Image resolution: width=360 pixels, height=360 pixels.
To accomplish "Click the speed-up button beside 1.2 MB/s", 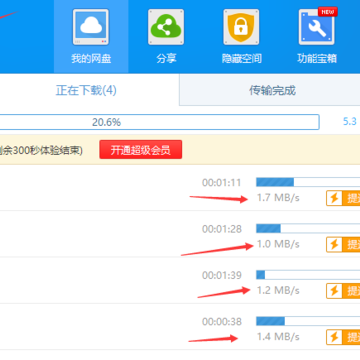I will click(x=343, y=291).
